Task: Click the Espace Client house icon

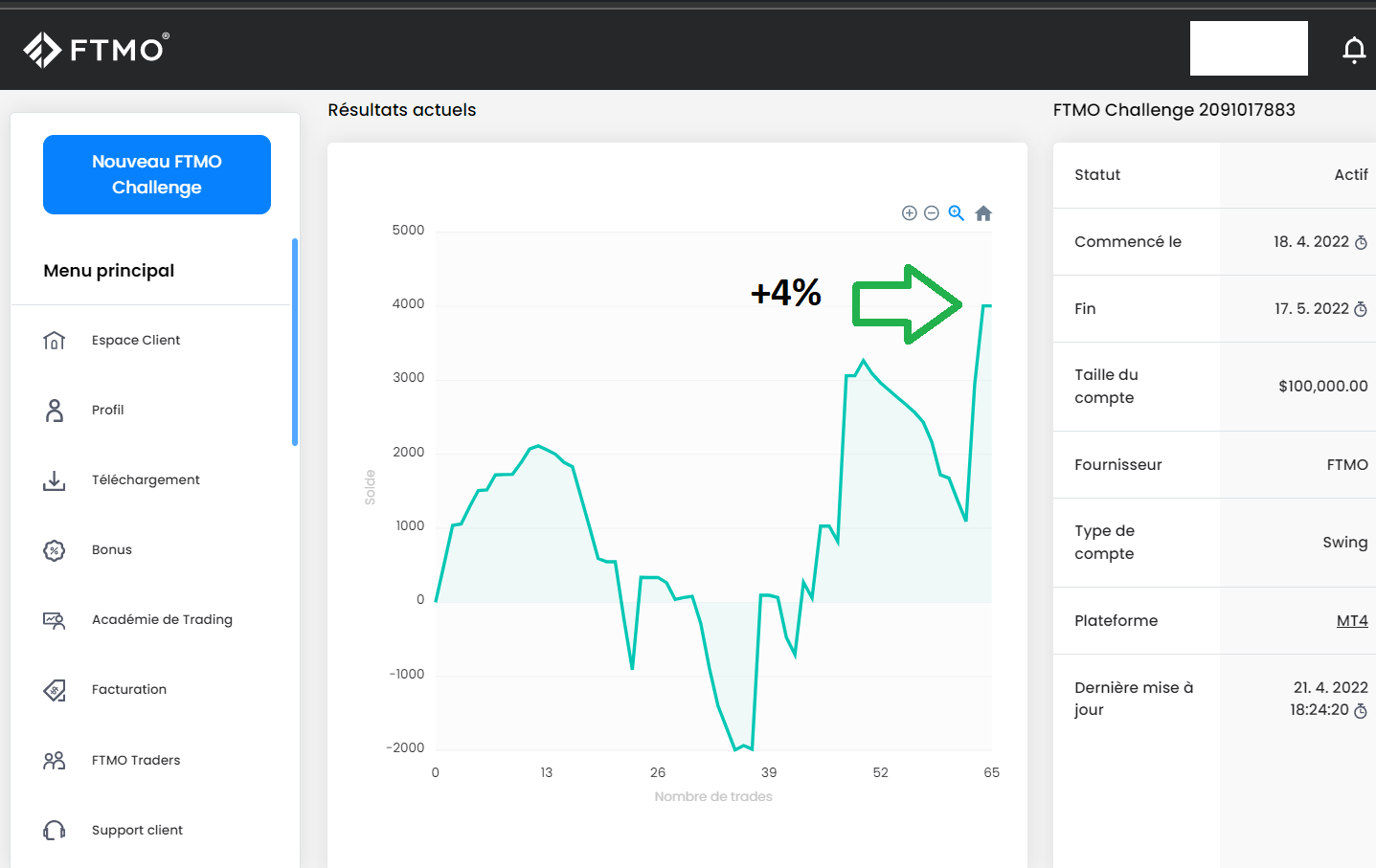Action: pos(55,341)
